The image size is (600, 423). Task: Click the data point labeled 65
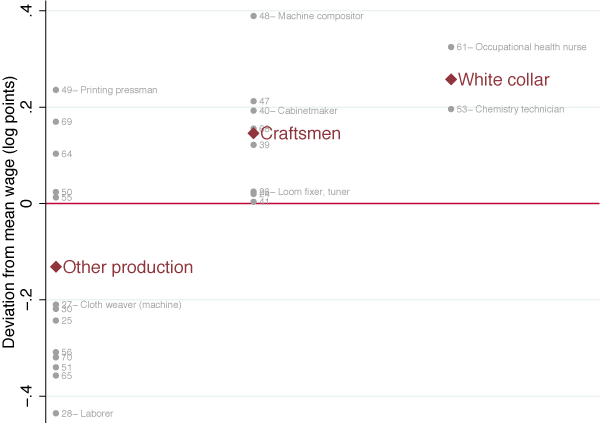56,376
